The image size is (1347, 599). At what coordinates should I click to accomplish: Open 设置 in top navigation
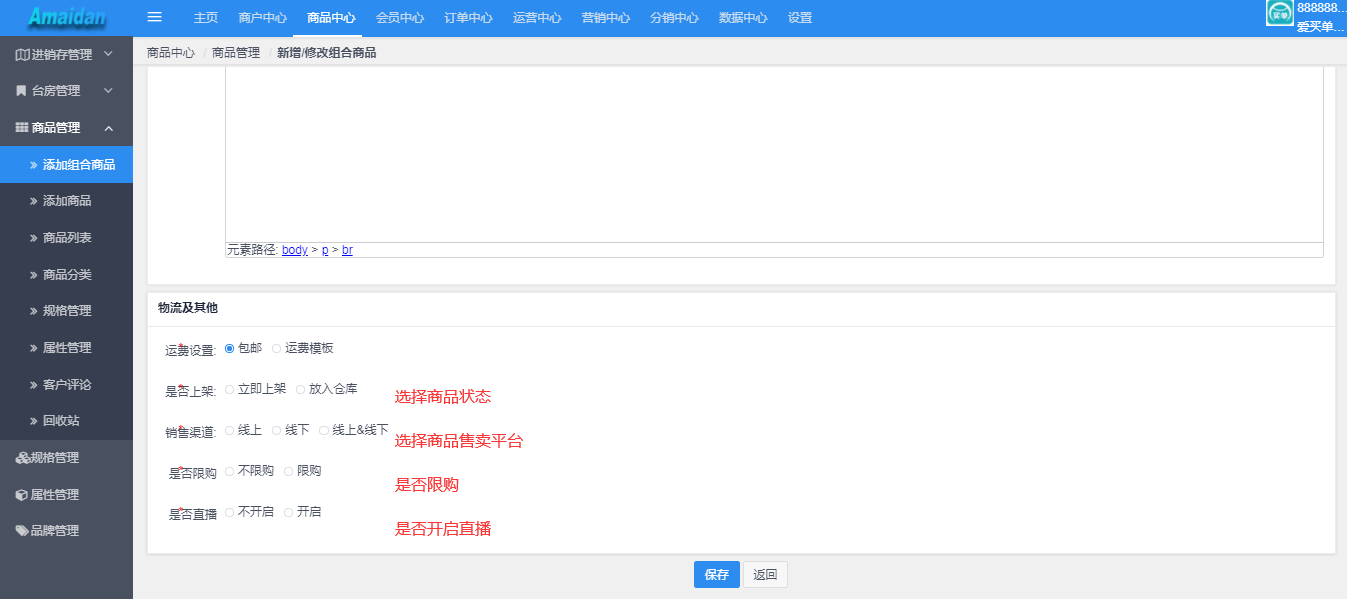coord(800,18)
